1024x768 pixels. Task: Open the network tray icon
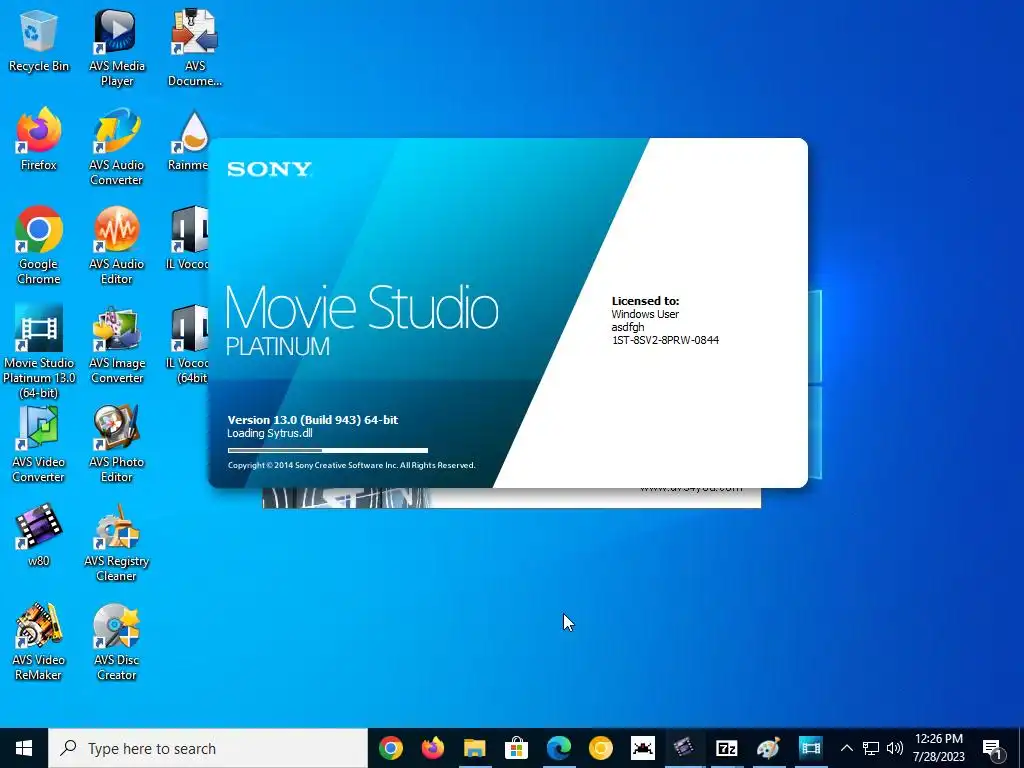871,748
